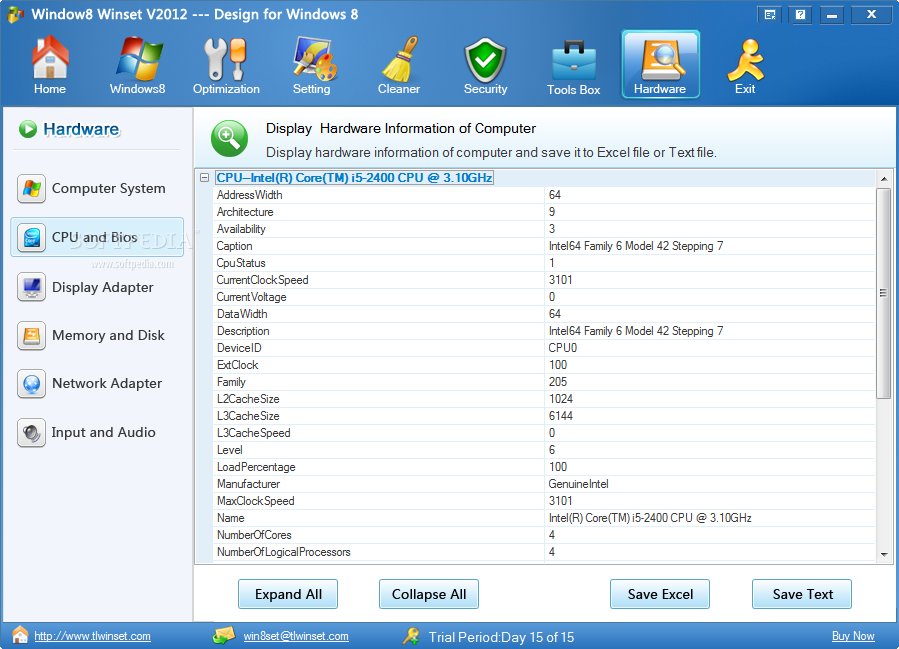Select the L3CacheSpeed row
Image resolution: width=899 pixels, height=649 pixels.
point(544,433)
